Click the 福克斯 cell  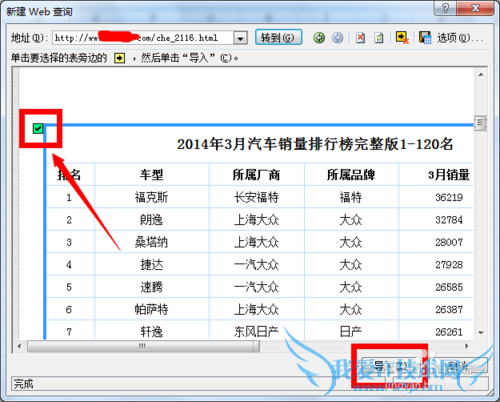pyautogui.click(x=152, y=197)
